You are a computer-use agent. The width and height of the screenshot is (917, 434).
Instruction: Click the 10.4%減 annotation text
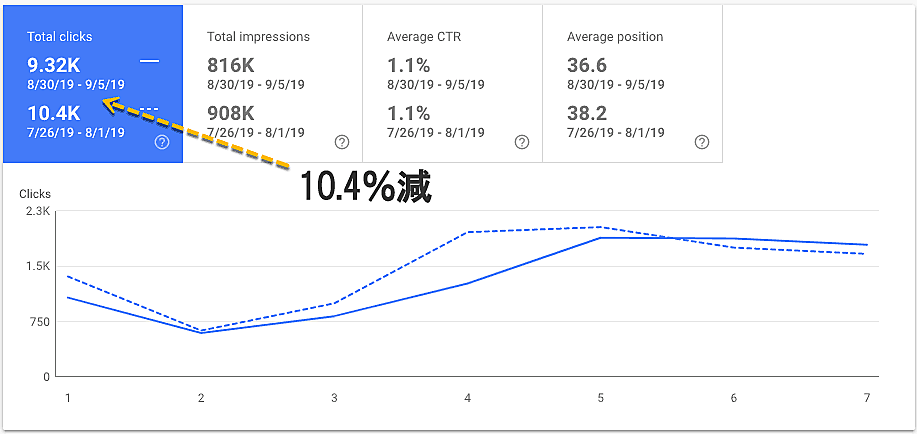tap(366, 187)
